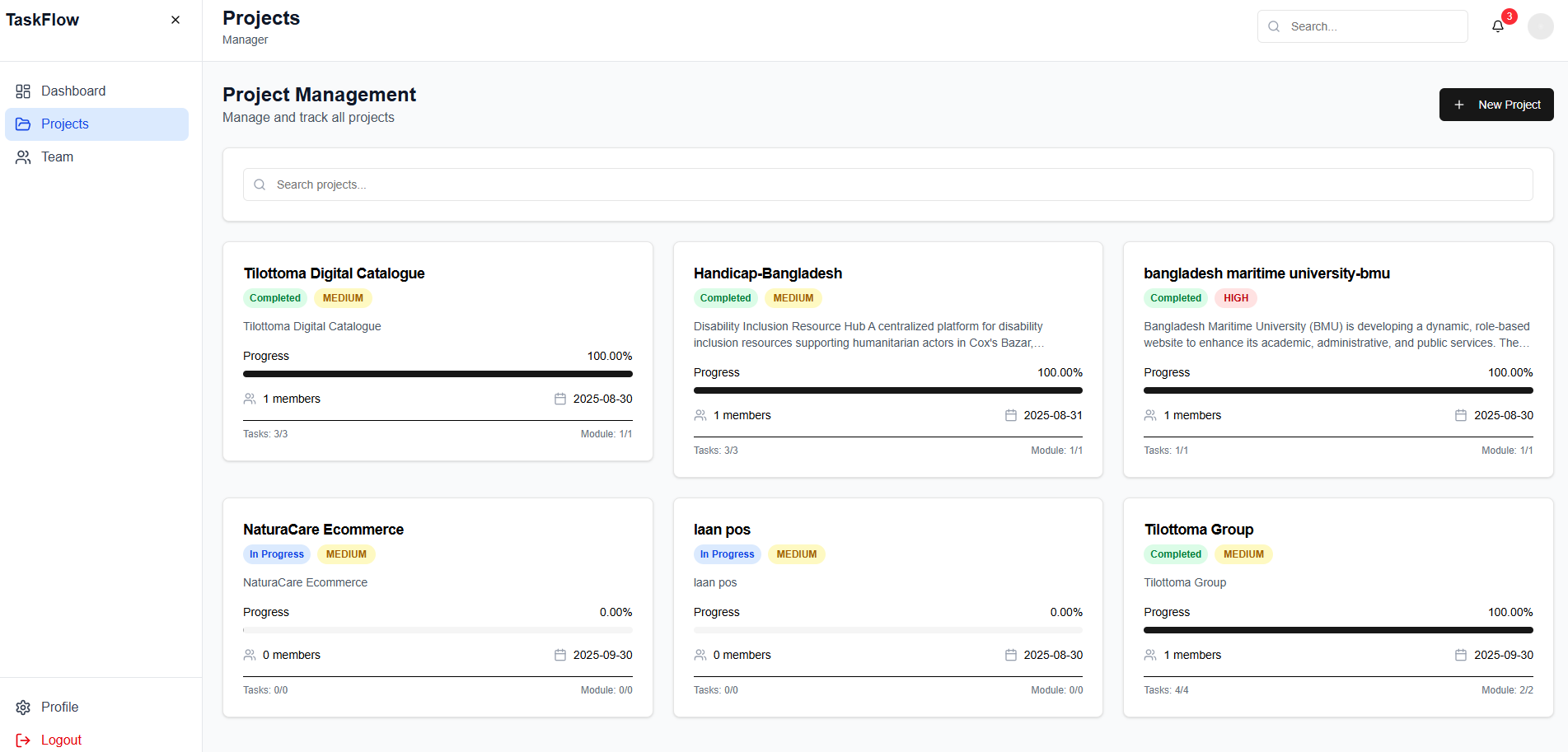Switch to the Team section
The height and width of the screenshot is (752, 1568).
pos(57,156)
